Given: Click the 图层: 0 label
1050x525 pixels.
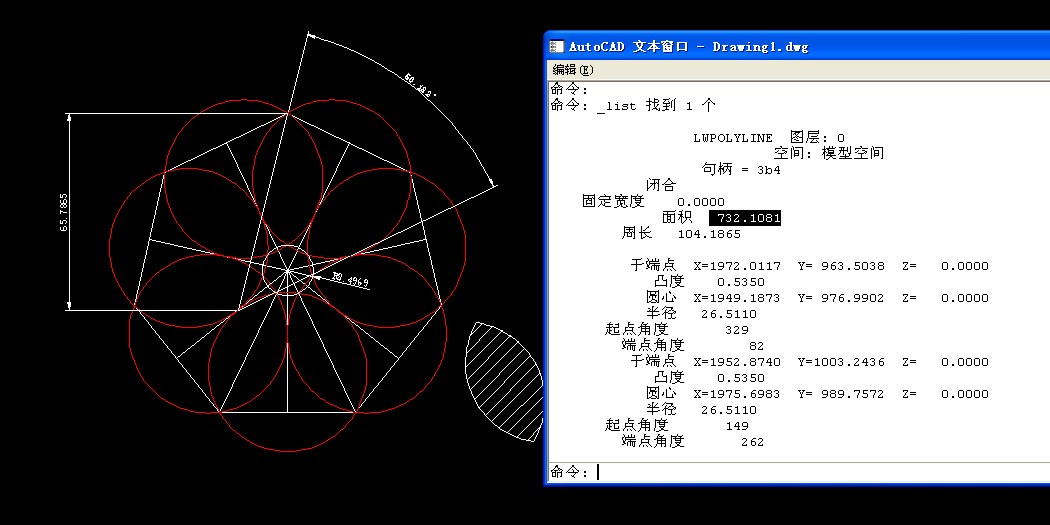Looking at the screenshot, I should [817, 138].
